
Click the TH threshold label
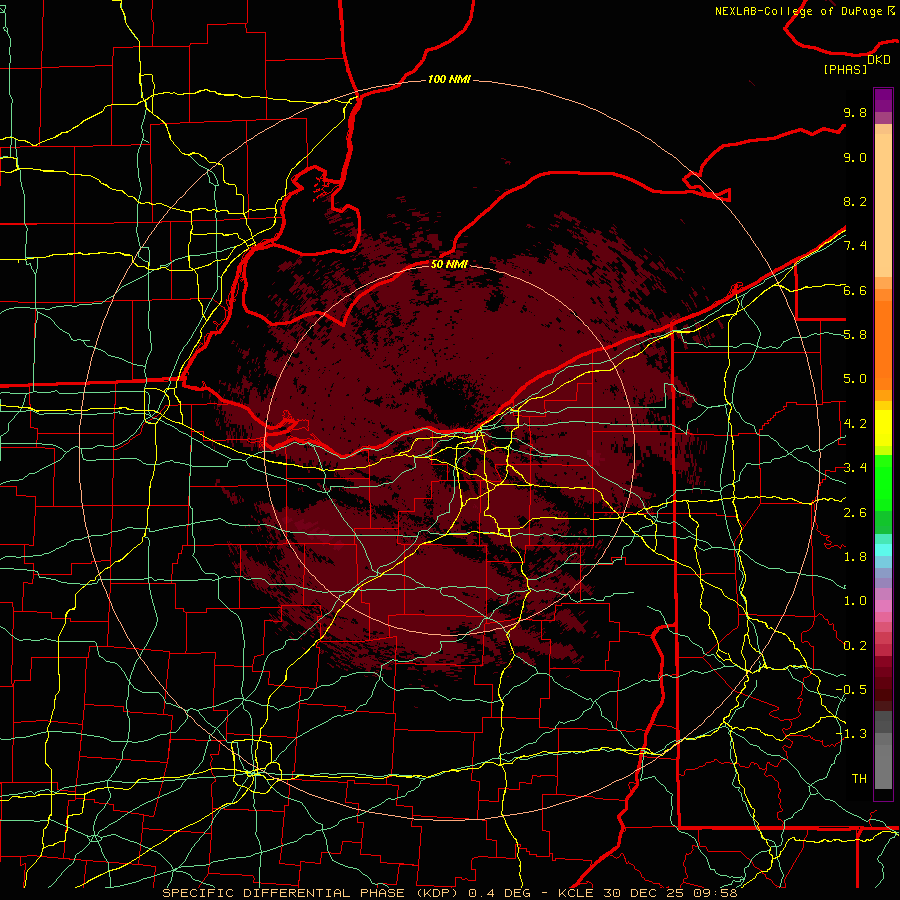[x=859, y=779]
